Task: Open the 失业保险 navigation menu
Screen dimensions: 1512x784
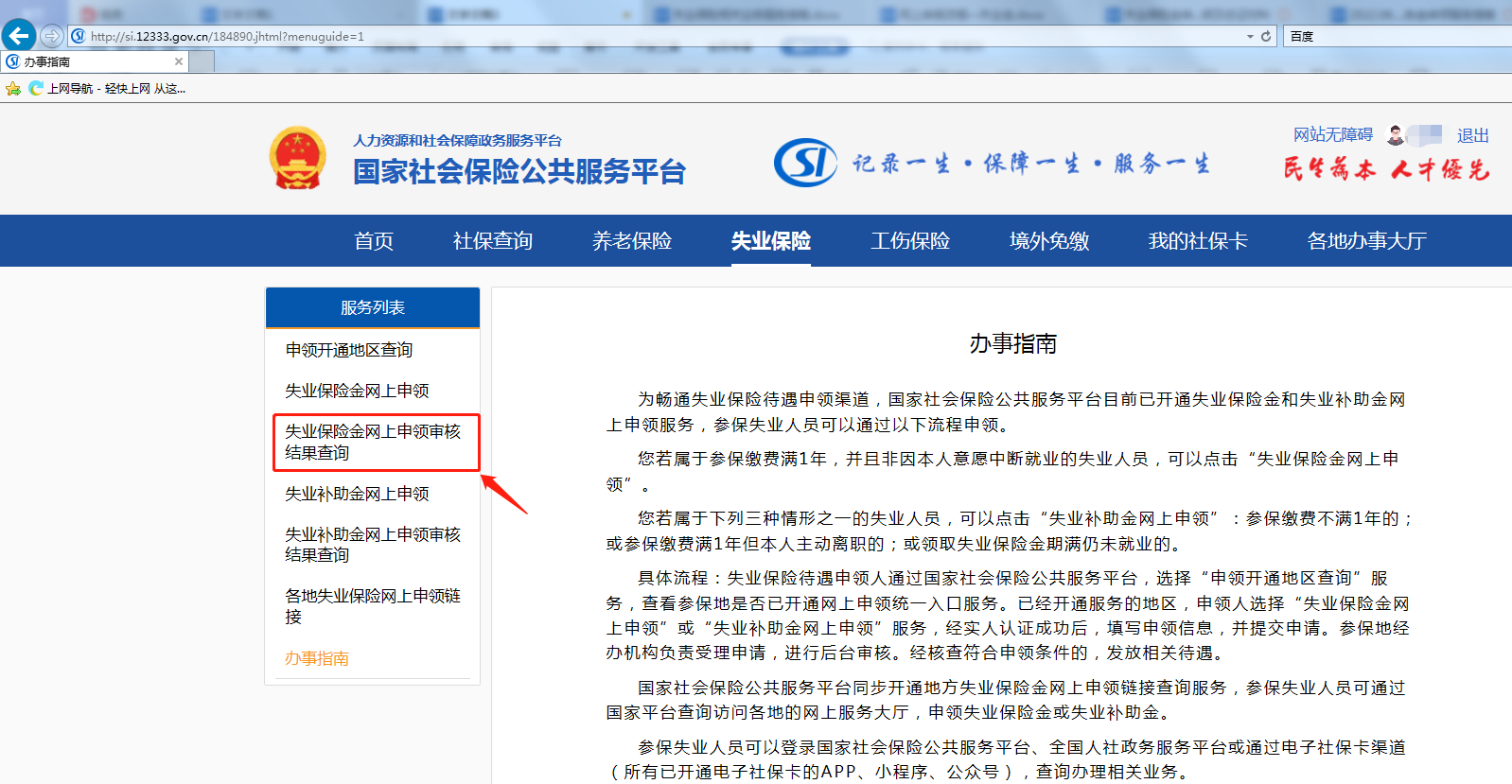Action: click(x=770, y=241)
